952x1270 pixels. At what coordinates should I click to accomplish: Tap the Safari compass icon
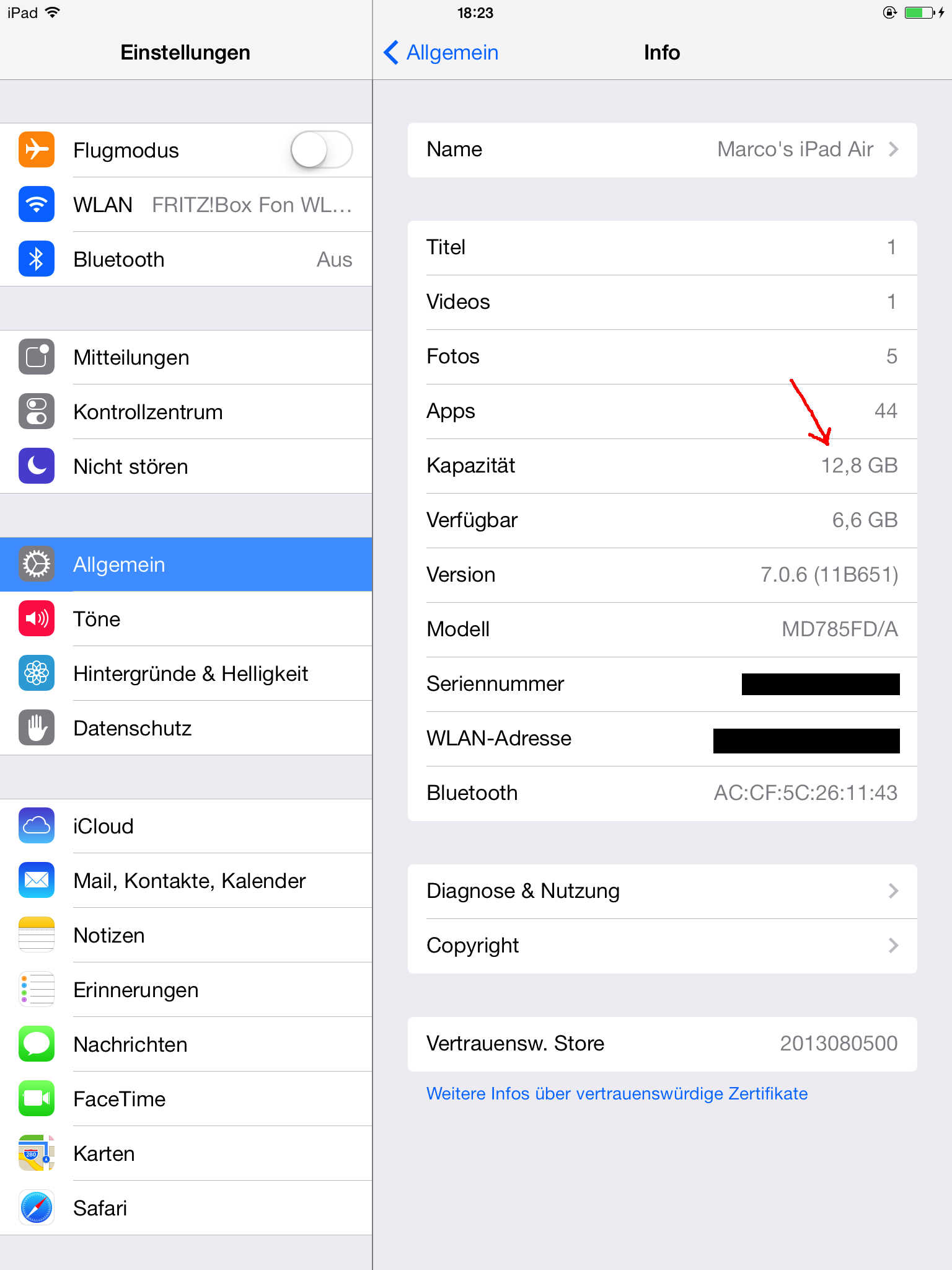[x=37, y=1207]
